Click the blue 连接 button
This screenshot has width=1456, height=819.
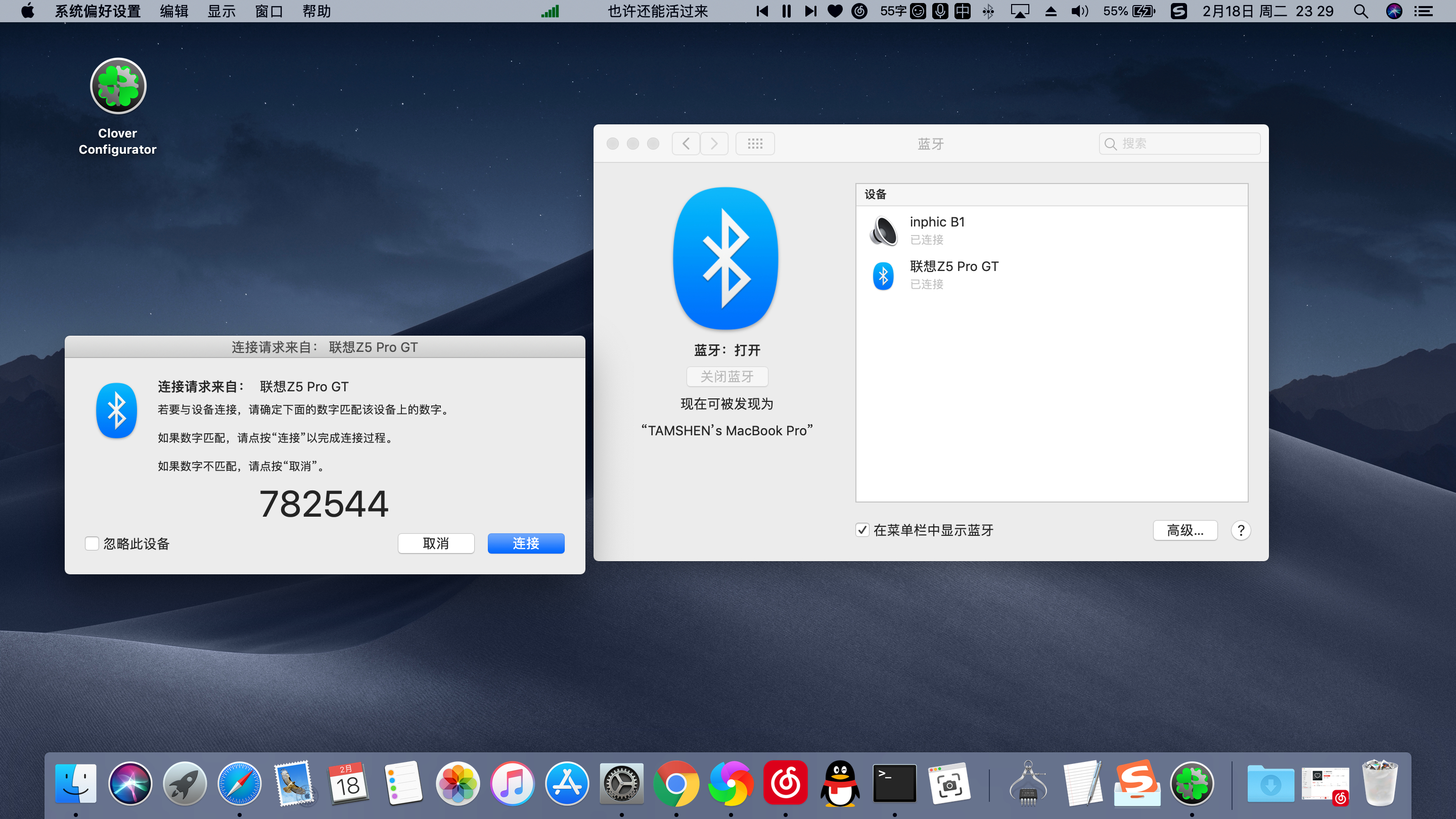(x=526, y=543)
